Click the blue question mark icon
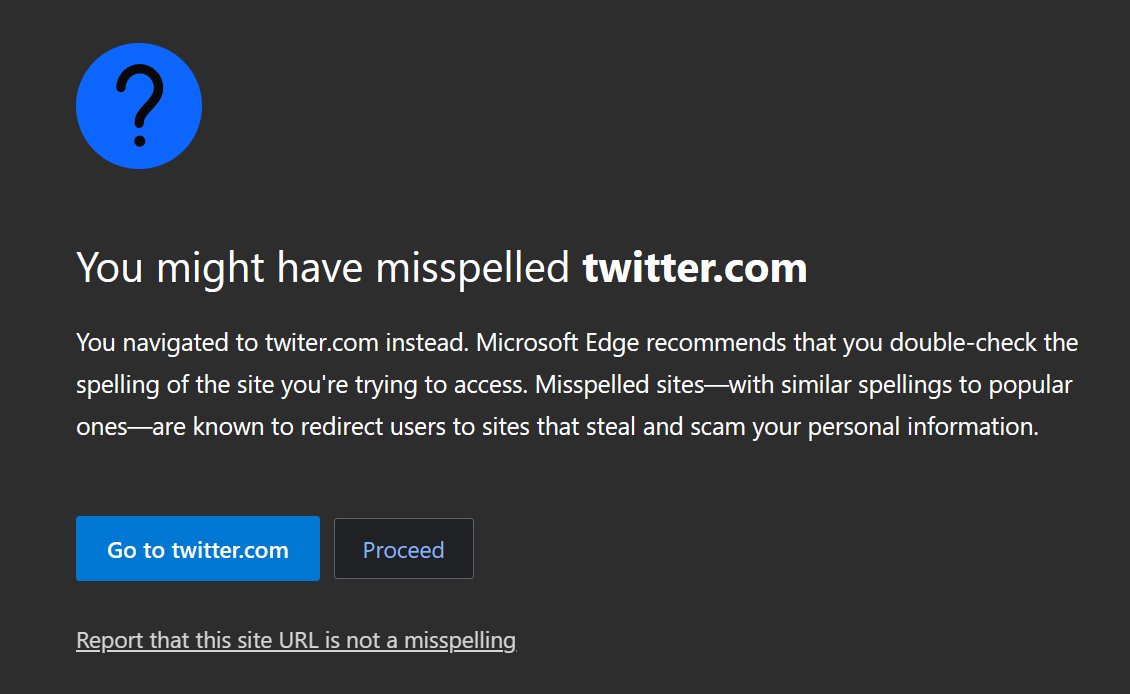1130x694 pixels. tap(138, 106)
